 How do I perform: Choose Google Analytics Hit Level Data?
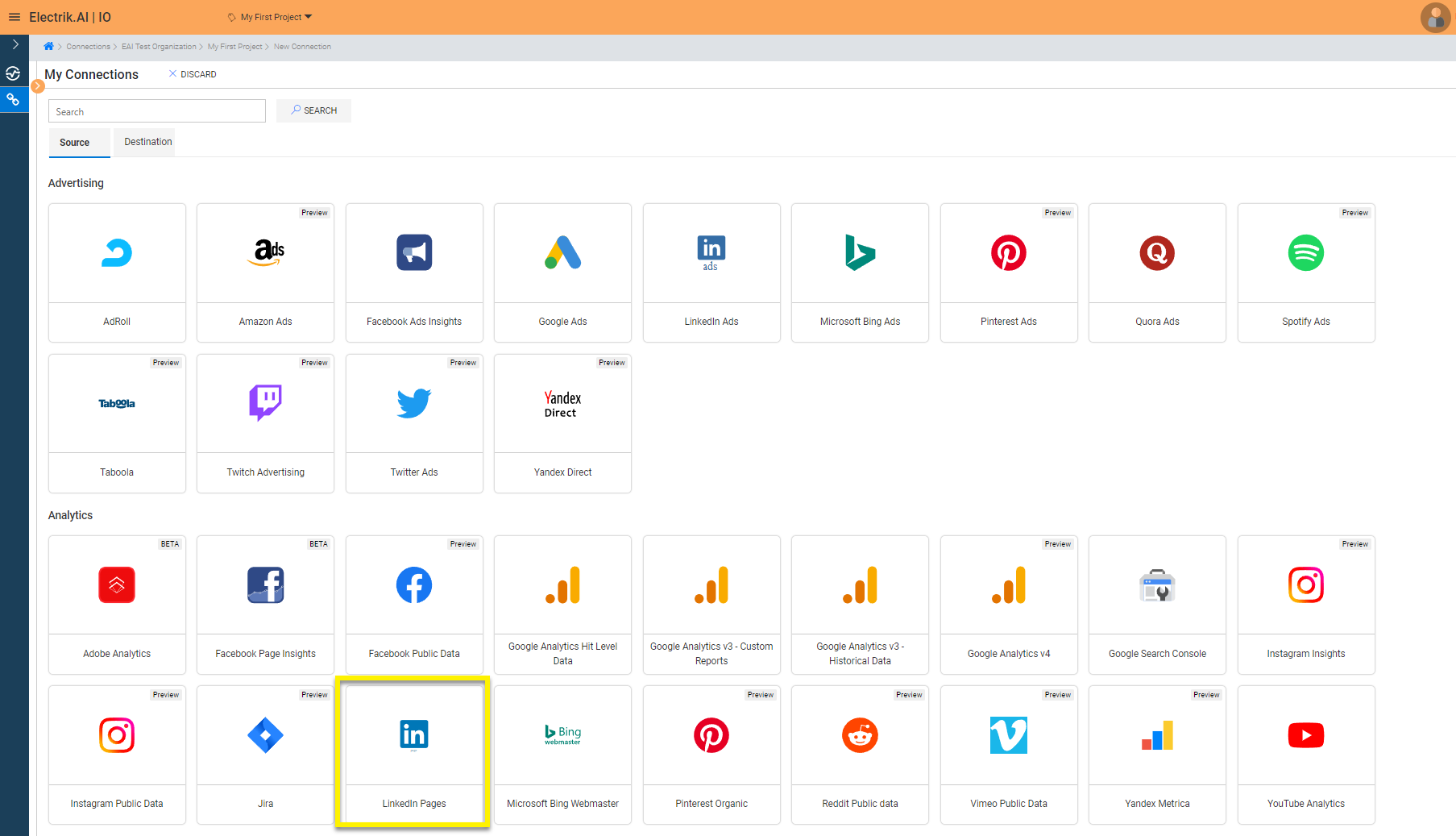pos(562,605)
